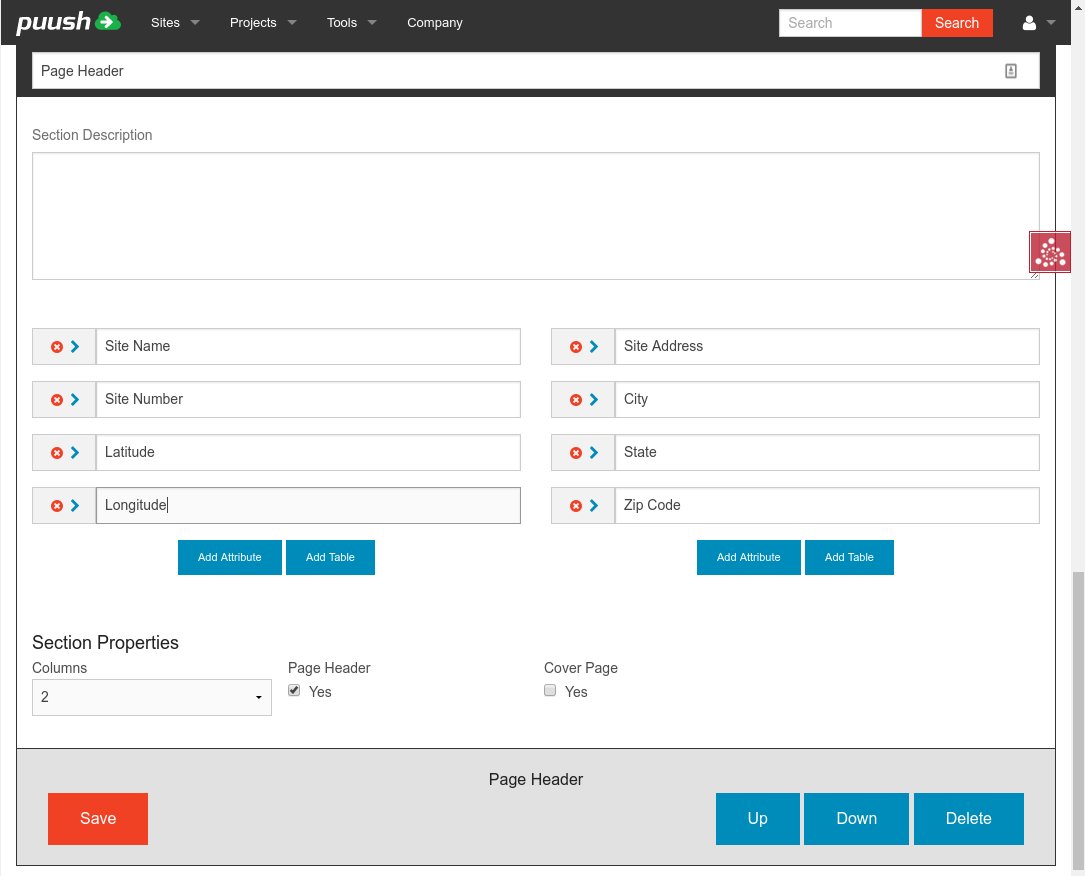Click the red remove icon beside Site Name
The image size is (1085, 876).
coord(57,347)
